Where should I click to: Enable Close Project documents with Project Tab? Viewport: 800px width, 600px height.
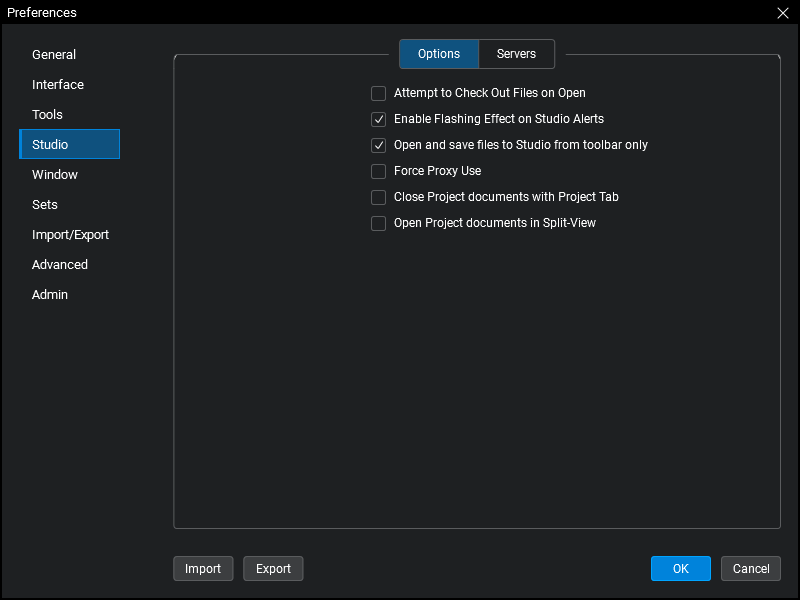379,197
